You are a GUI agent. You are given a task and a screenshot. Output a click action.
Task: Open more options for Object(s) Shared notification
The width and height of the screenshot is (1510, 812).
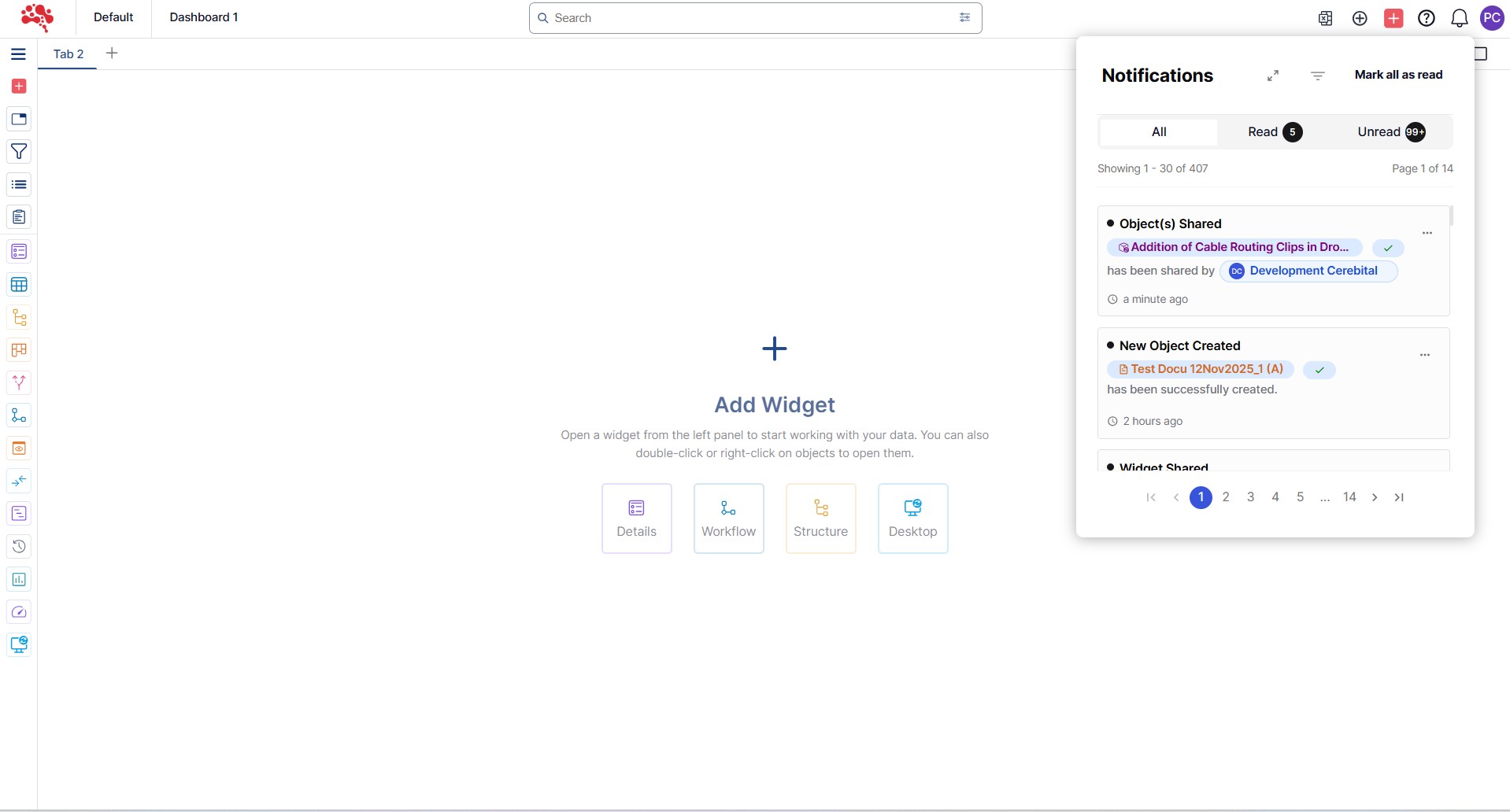(x=1427, y=233)
